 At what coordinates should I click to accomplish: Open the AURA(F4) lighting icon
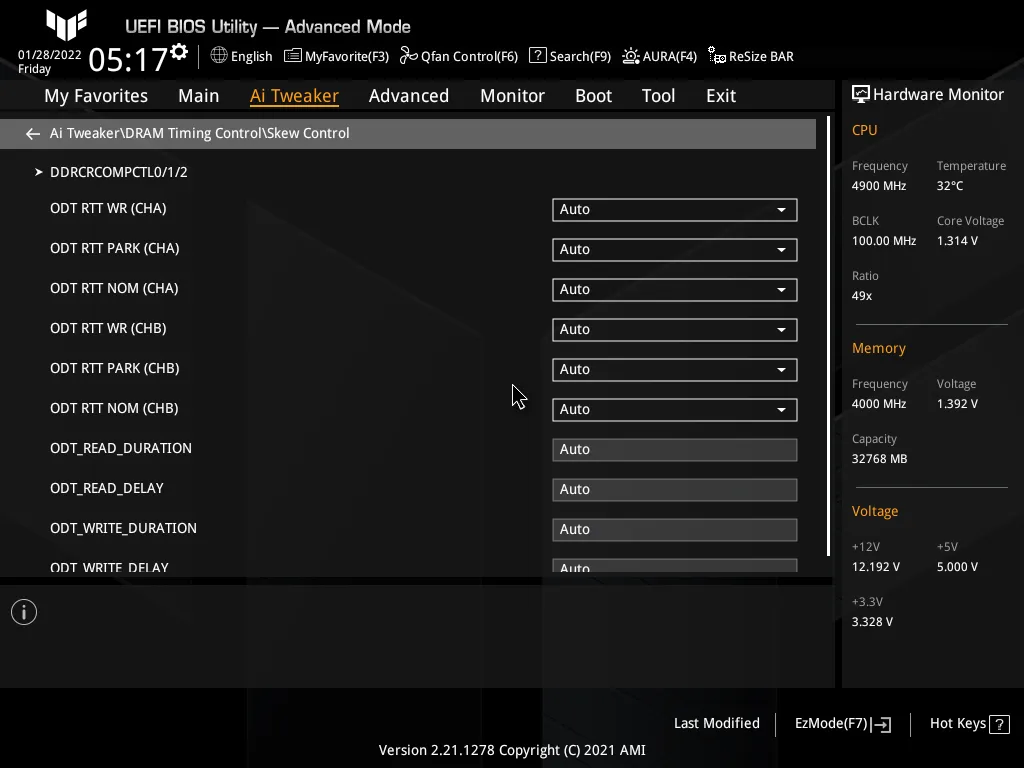[x=631, y=56]
